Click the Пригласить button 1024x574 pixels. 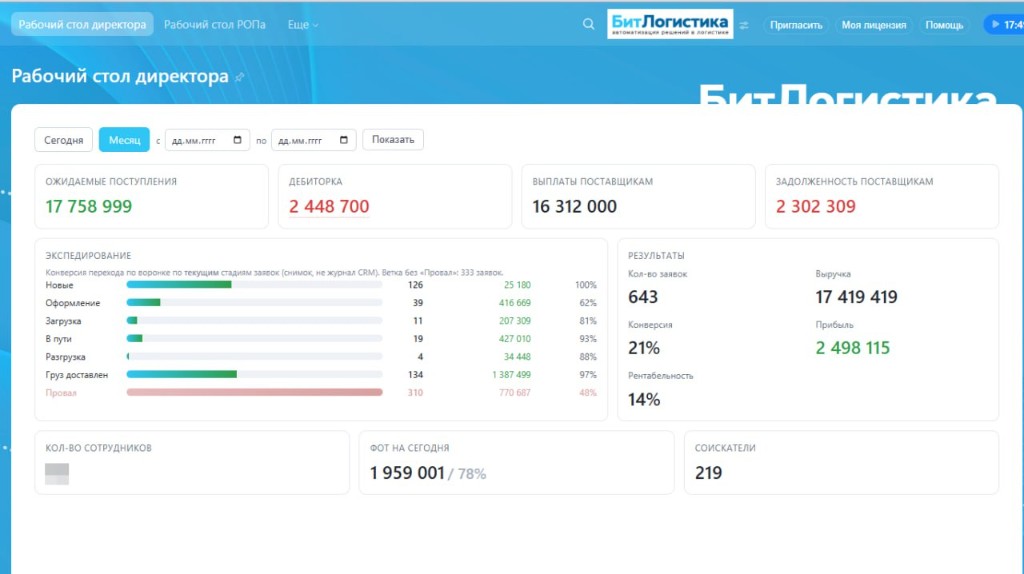[795, 25]
